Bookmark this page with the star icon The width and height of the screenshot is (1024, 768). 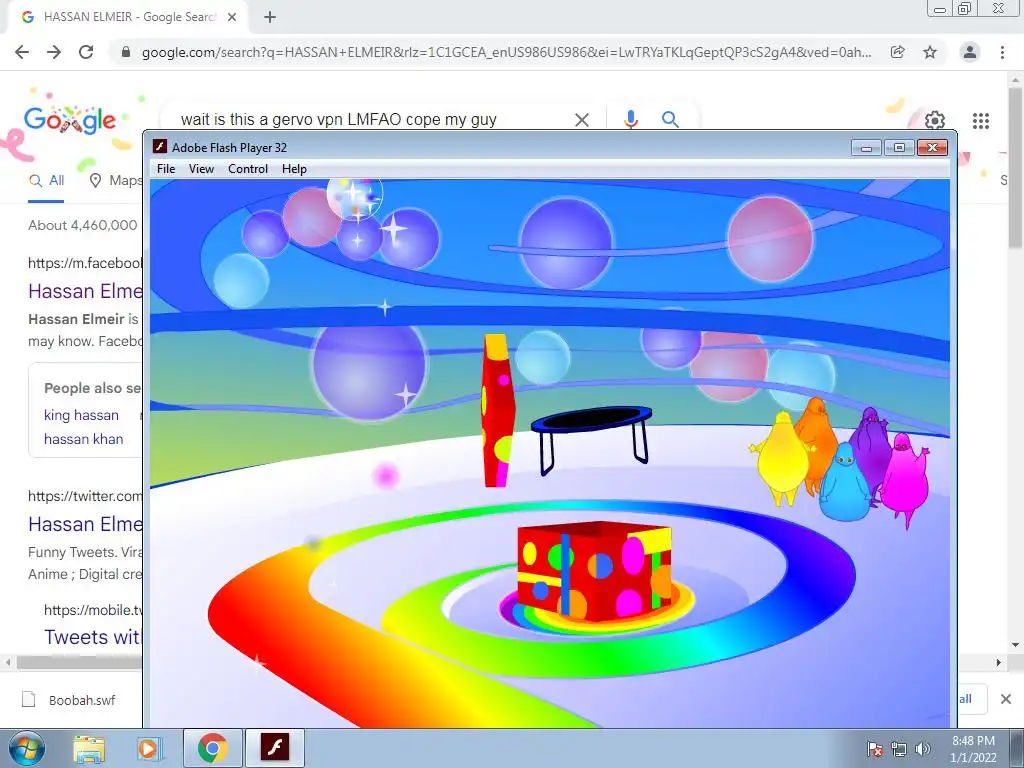pyautogui.click(x=930, y=52)
